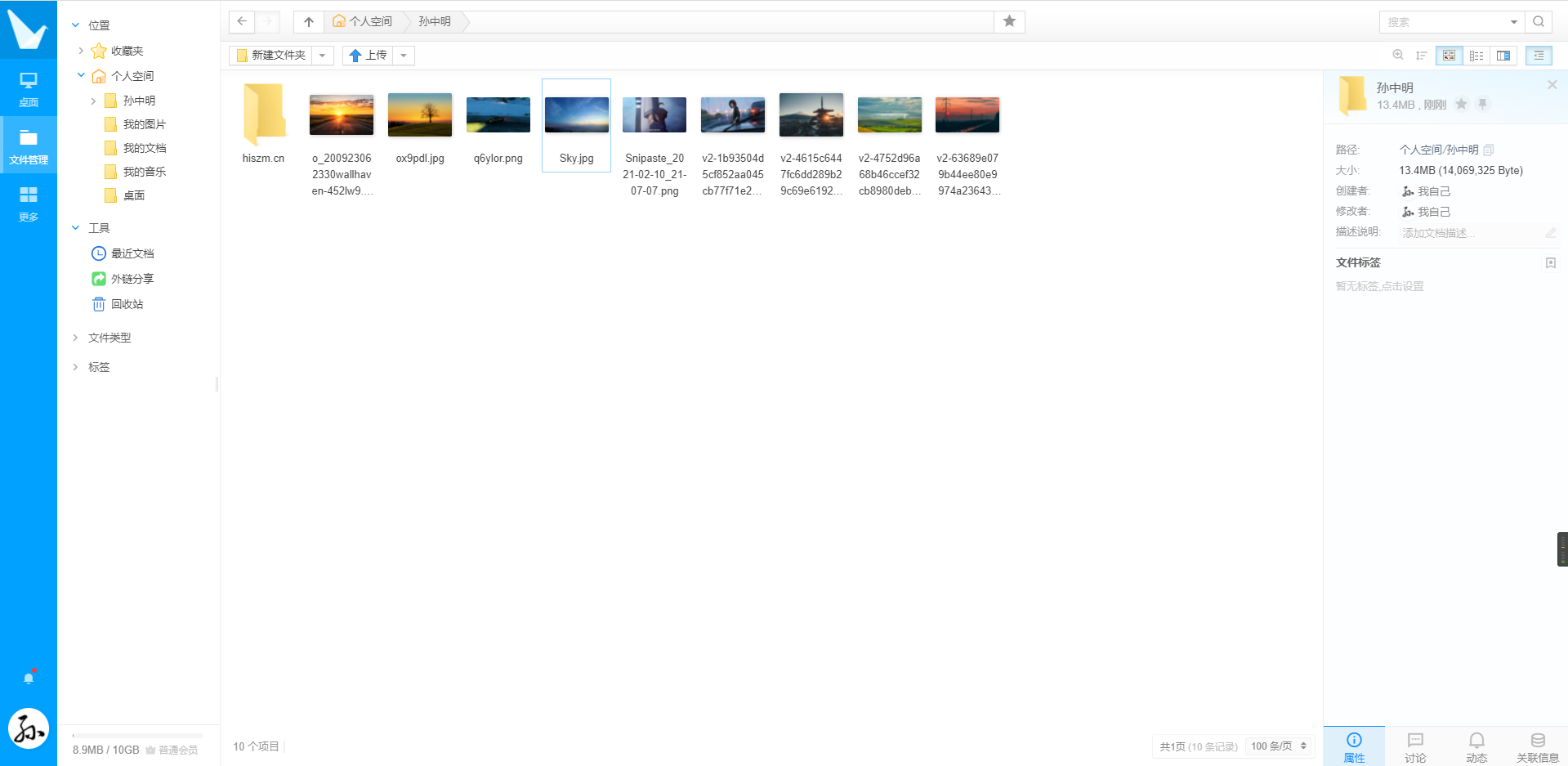Expand the 文件类型 section
This screenshot has height=766, width=1568.
click(75, 338)
